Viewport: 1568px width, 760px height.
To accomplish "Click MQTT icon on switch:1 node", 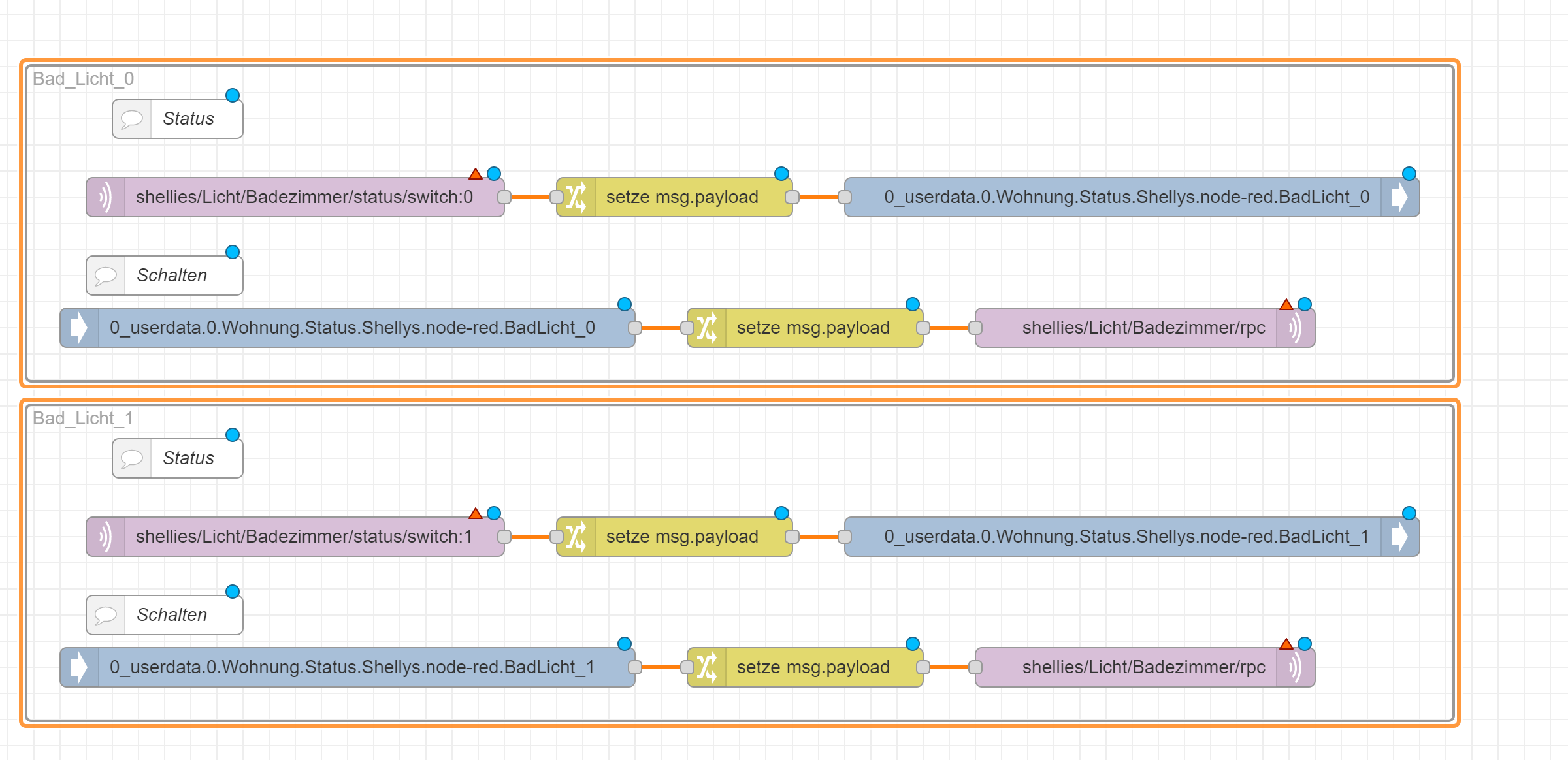I will [x=105, y=537].
